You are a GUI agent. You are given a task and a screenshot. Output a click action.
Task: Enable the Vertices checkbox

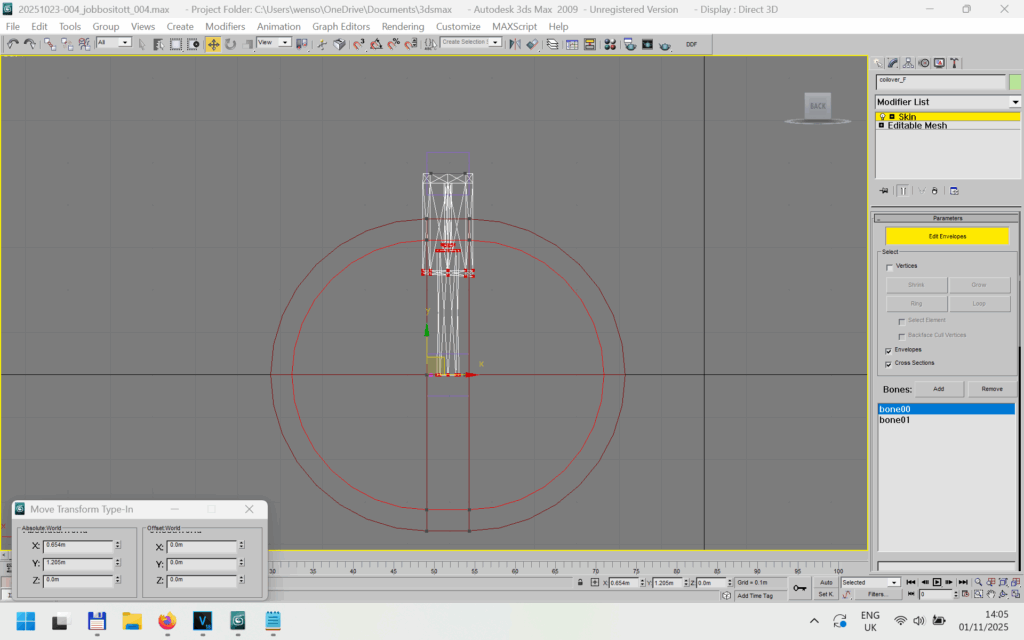tap(890, 267)
